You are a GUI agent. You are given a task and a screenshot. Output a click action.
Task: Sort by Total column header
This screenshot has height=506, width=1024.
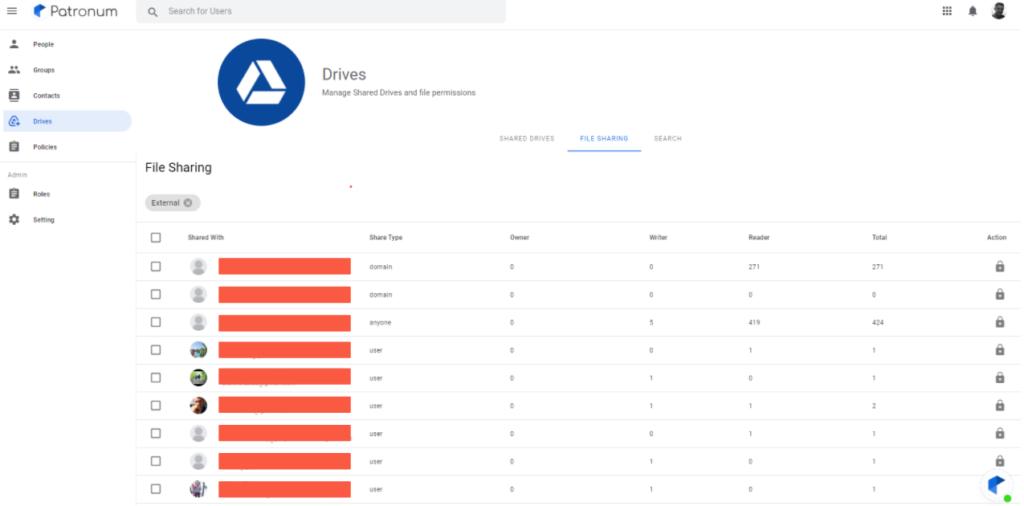point(879,238)
